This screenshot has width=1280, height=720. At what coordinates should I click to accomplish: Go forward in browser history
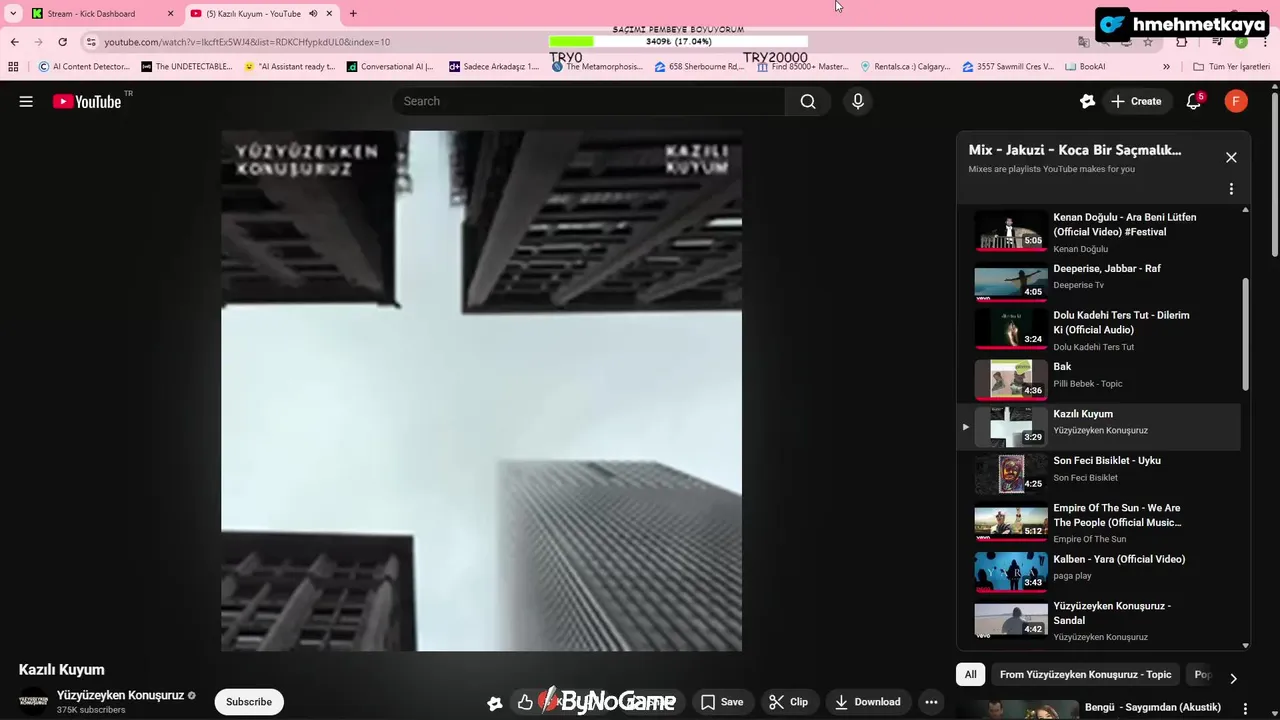(x=38, y=42)
